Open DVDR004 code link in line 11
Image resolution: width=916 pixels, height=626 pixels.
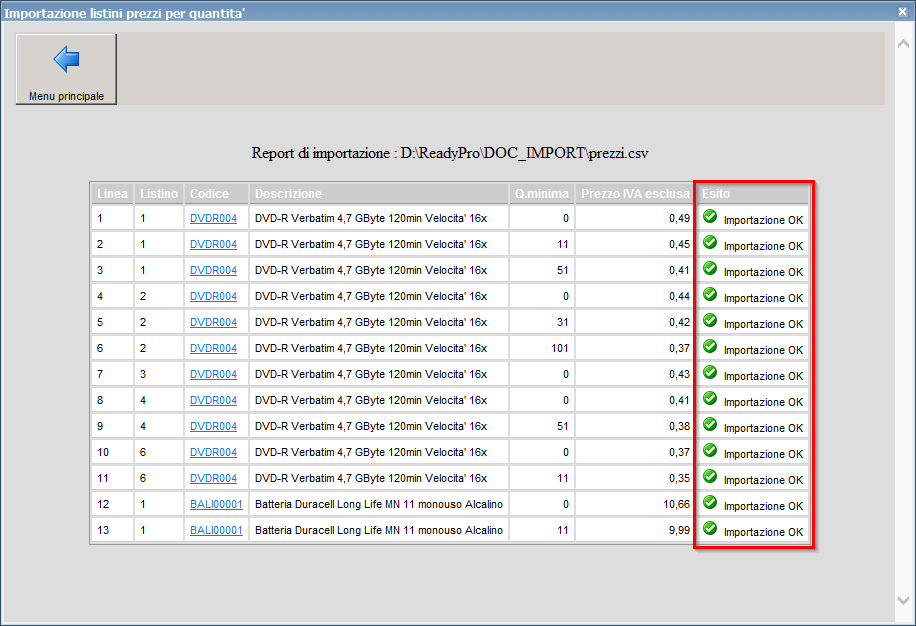point(213,478)
